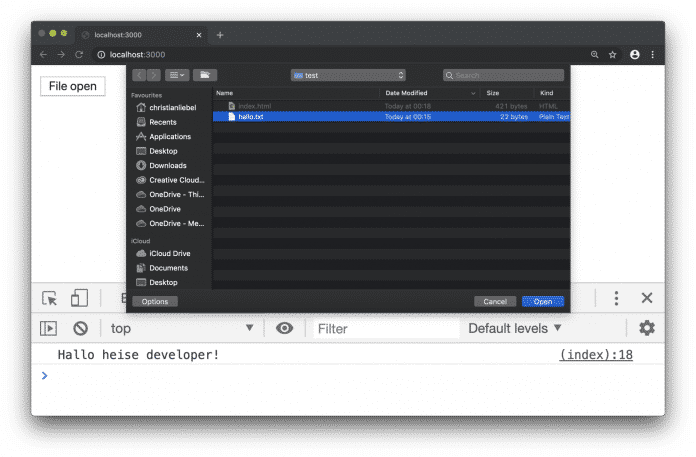Toggle DevTools device toolbar icon

[79, 298]
